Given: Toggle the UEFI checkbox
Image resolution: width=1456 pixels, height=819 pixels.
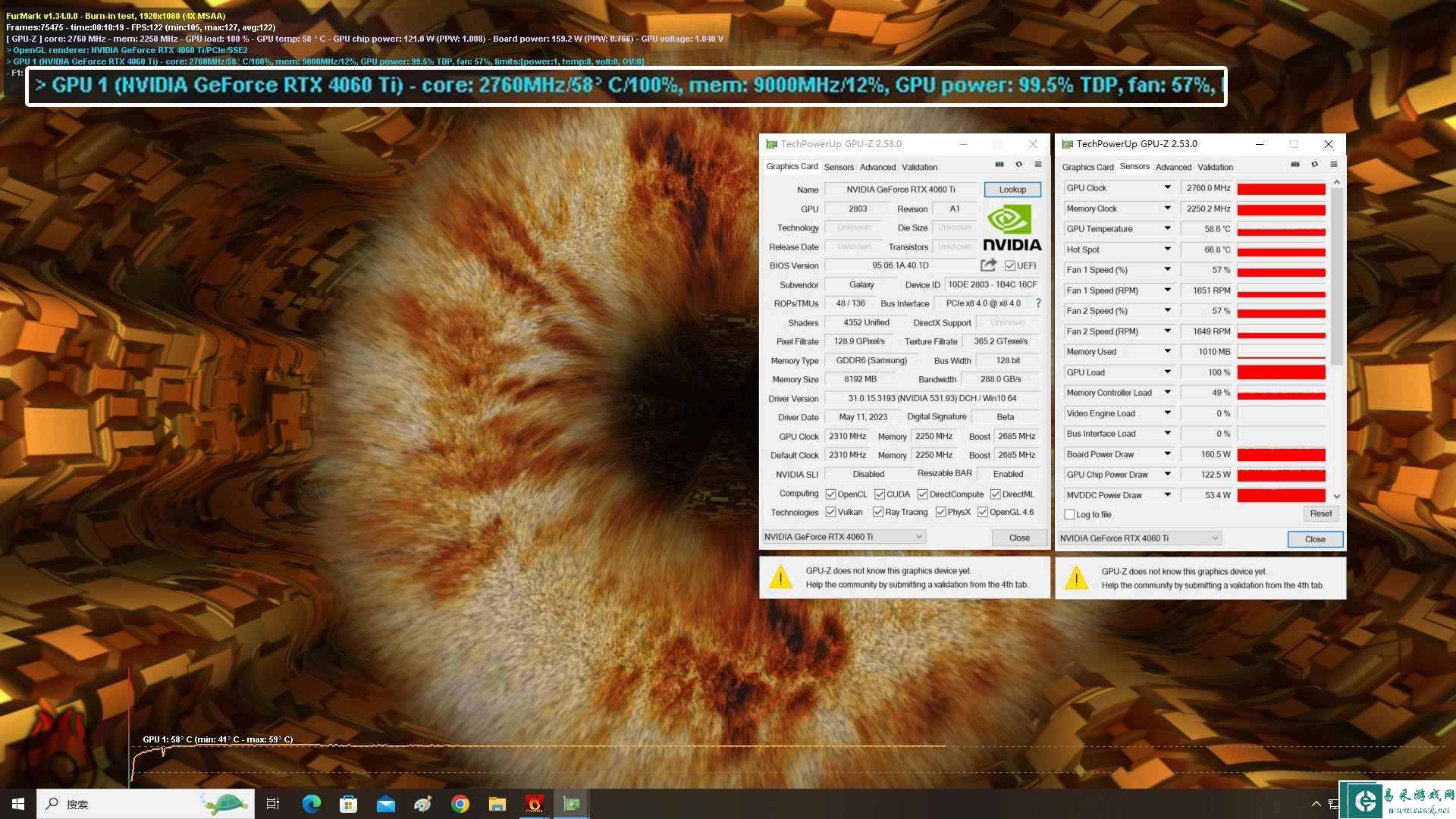Looking at the screenshot, I should [x=1009, y=265].
